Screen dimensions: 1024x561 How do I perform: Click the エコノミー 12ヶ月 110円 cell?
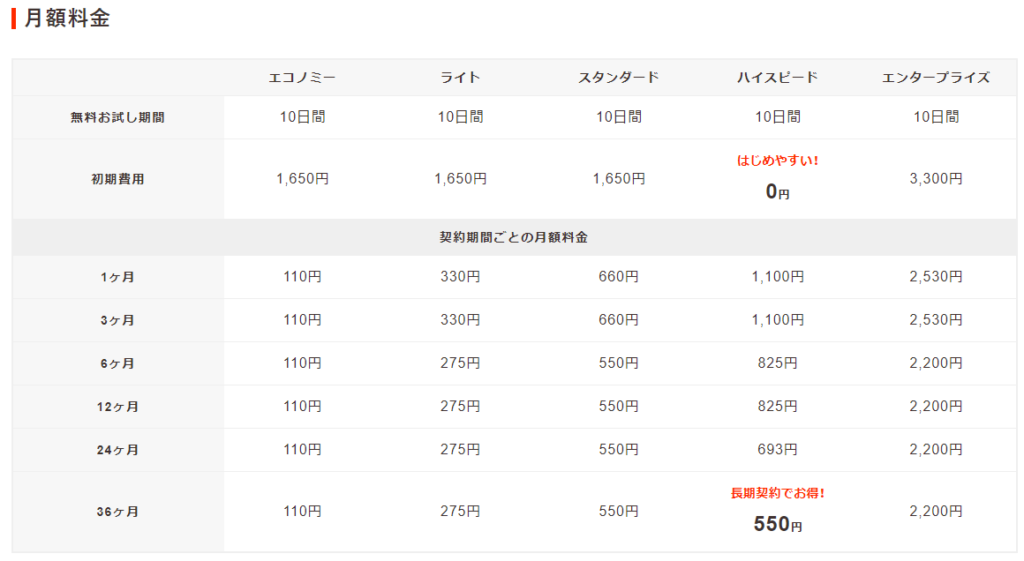[x=302, y=406]
